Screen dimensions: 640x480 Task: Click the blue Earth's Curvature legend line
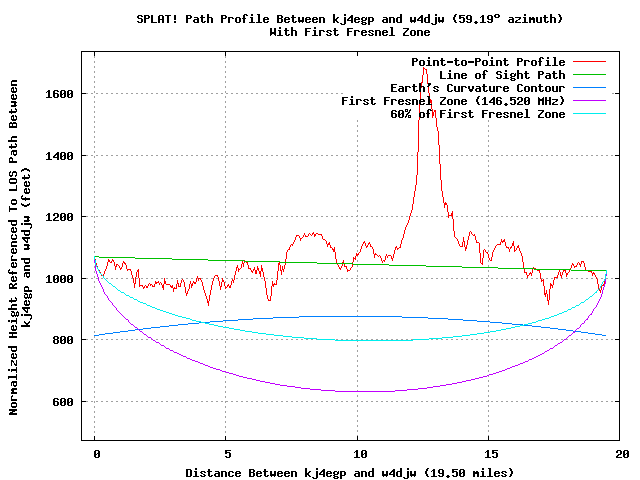(x=590, y=88)
